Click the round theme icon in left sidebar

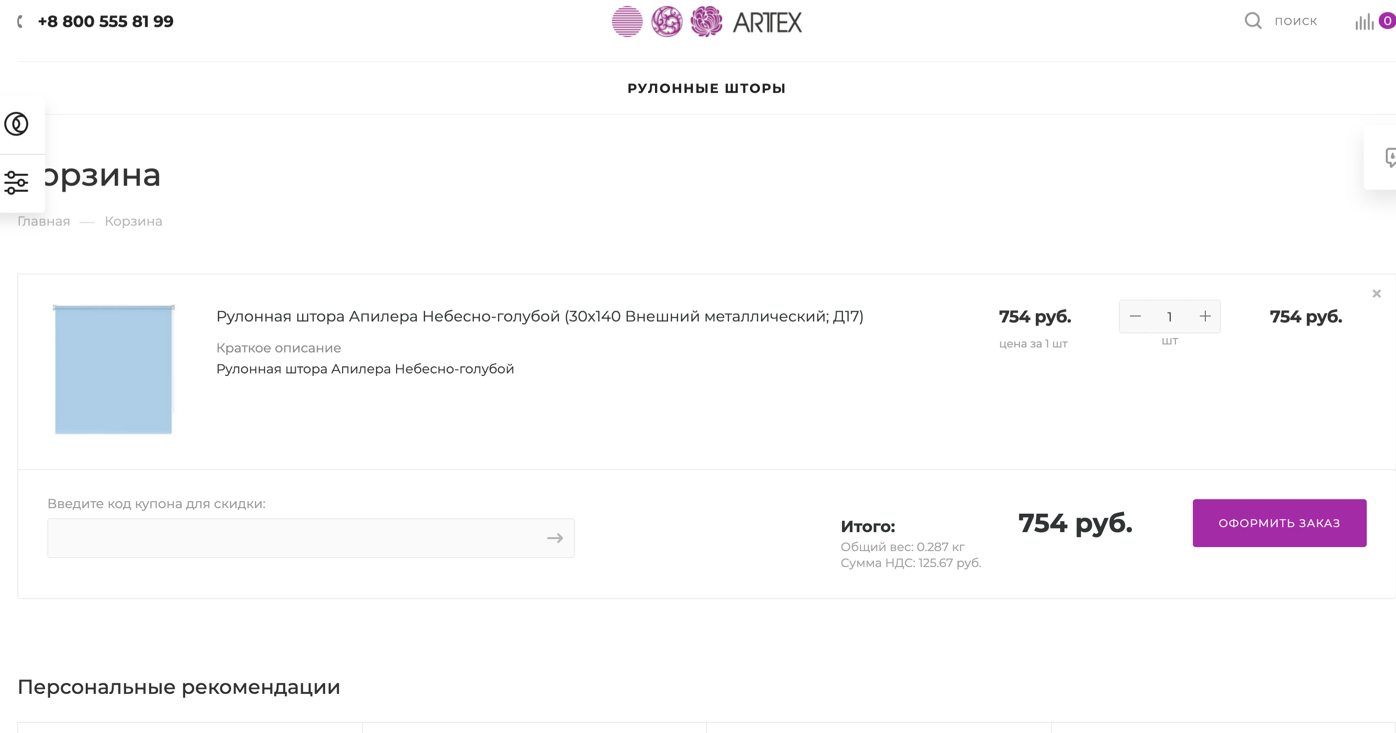point(17,124)
